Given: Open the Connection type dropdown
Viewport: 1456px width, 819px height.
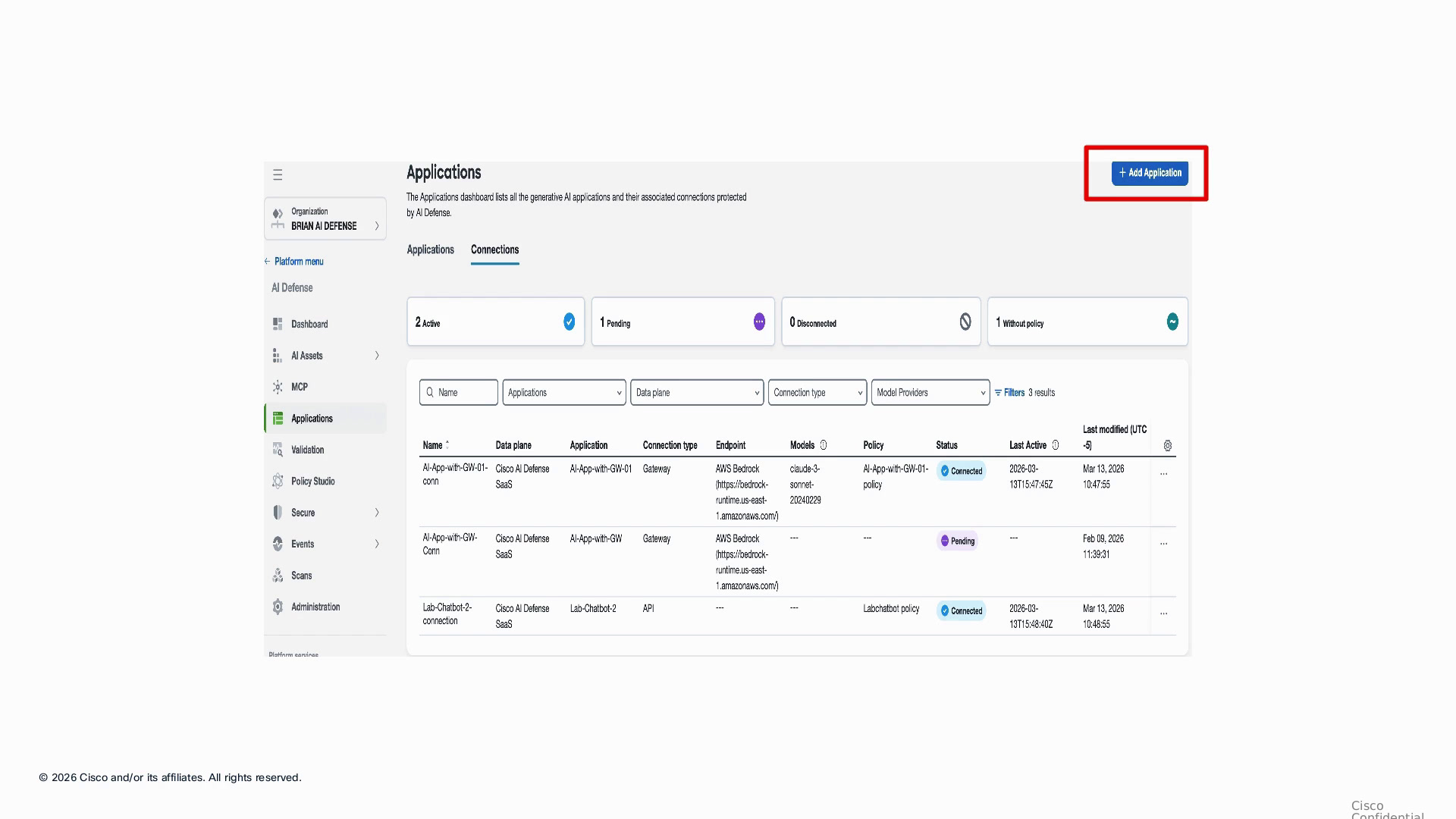Looking at the screenshot, I should click(x=817, y=393).
